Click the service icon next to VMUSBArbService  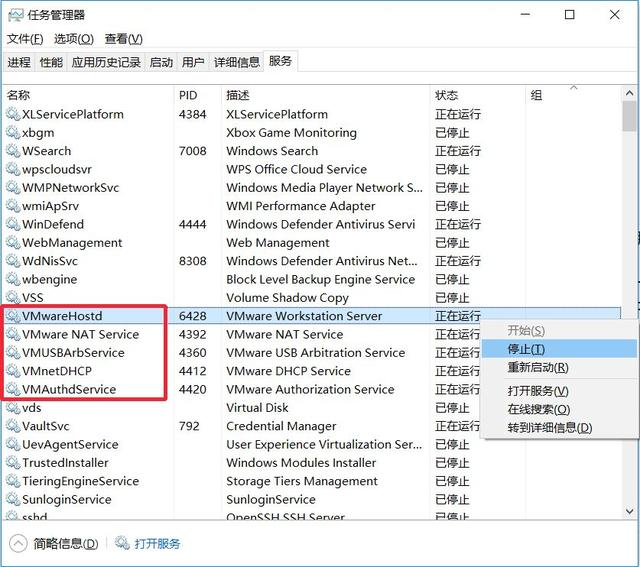[13, 353]
